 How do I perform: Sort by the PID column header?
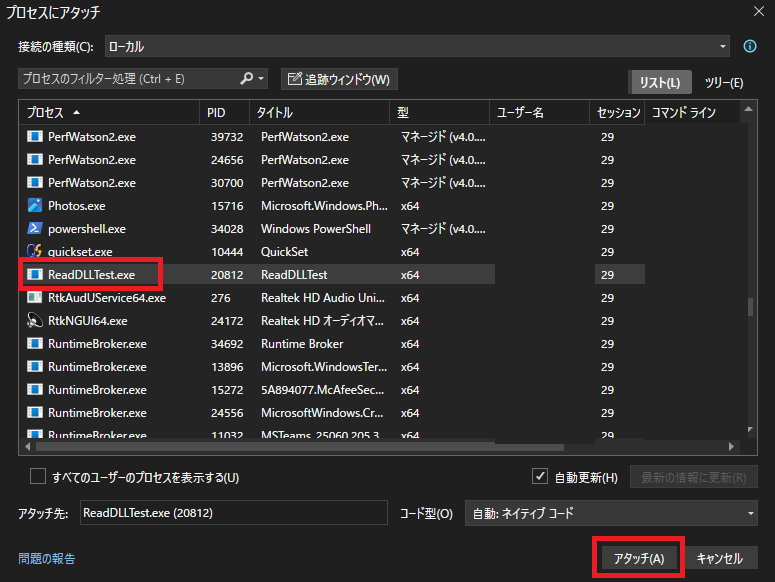coord(217,113)
